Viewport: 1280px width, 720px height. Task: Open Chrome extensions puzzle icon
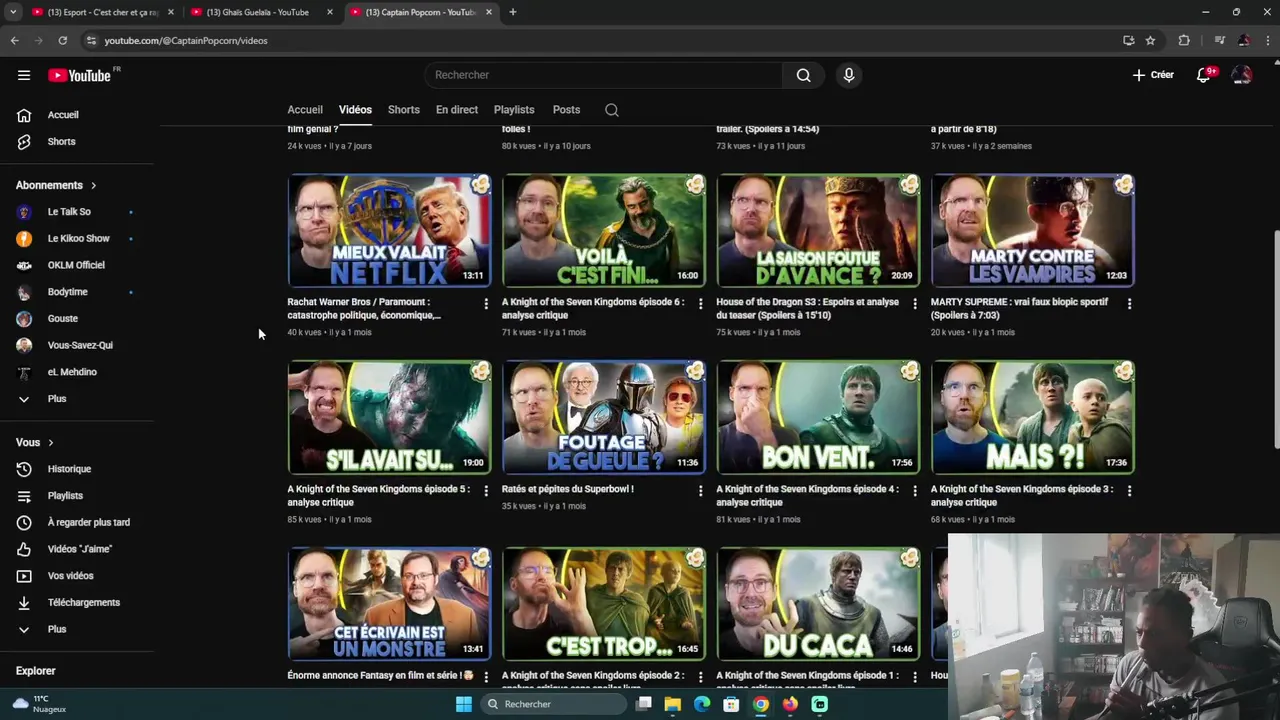click(1184, 41)
